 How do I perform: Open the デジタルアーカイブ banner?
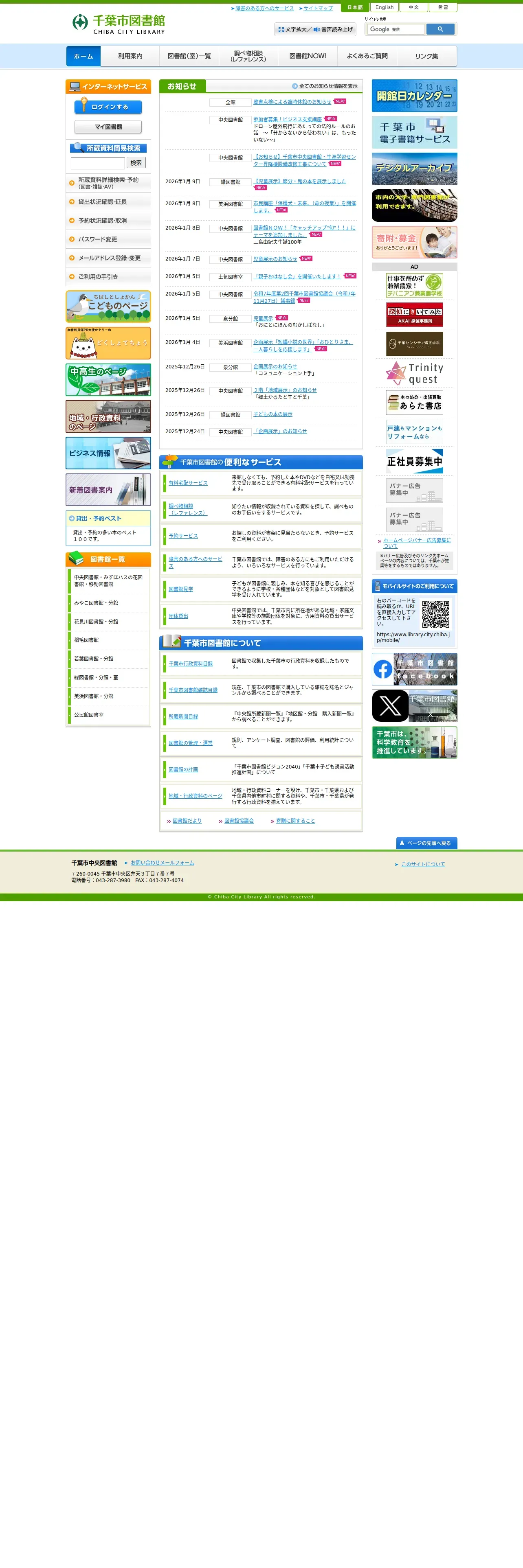pyautogui.click(x=414, y=169)
